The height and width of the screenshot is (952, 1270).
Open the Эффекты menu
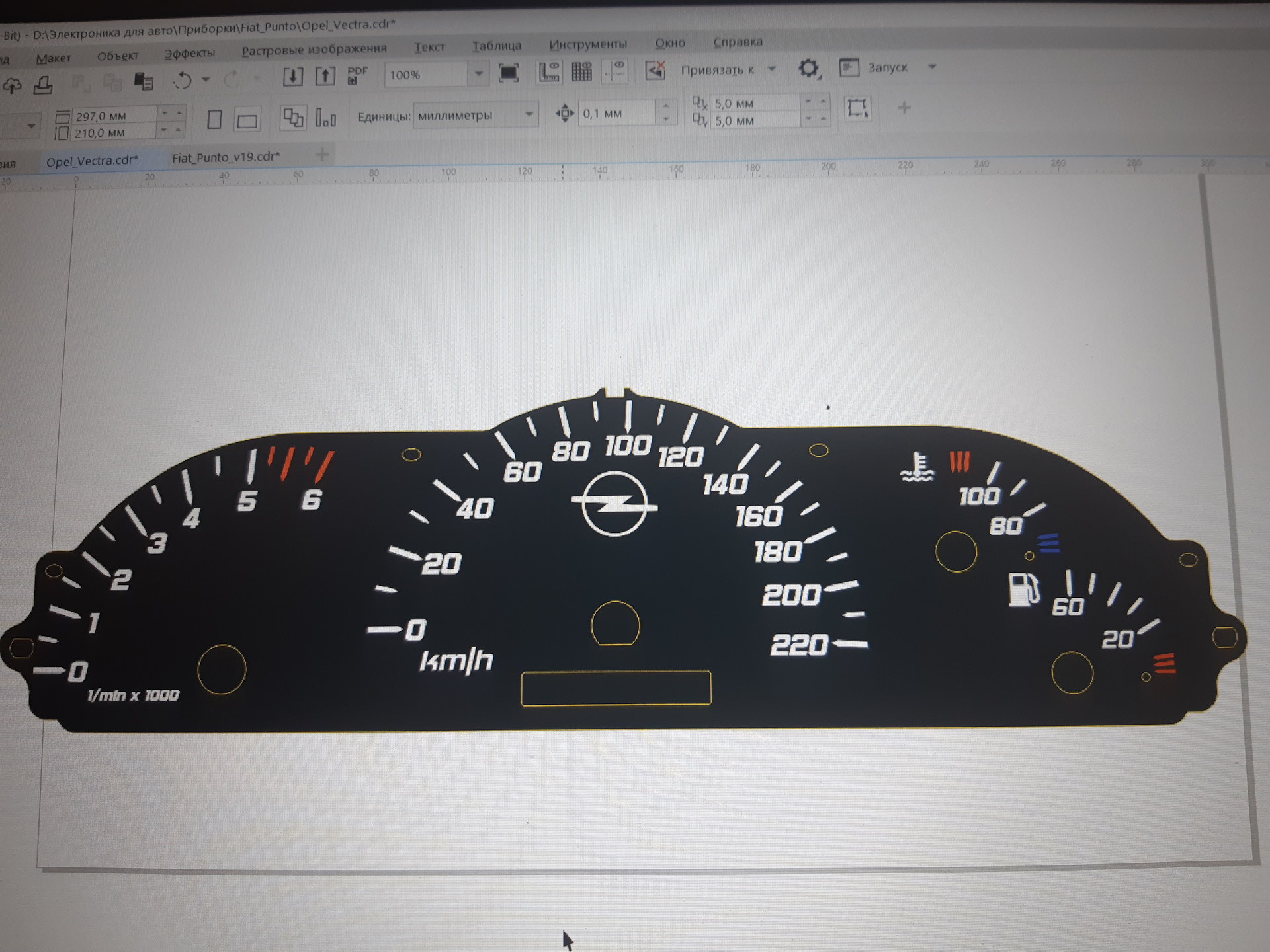pos(190,53)
